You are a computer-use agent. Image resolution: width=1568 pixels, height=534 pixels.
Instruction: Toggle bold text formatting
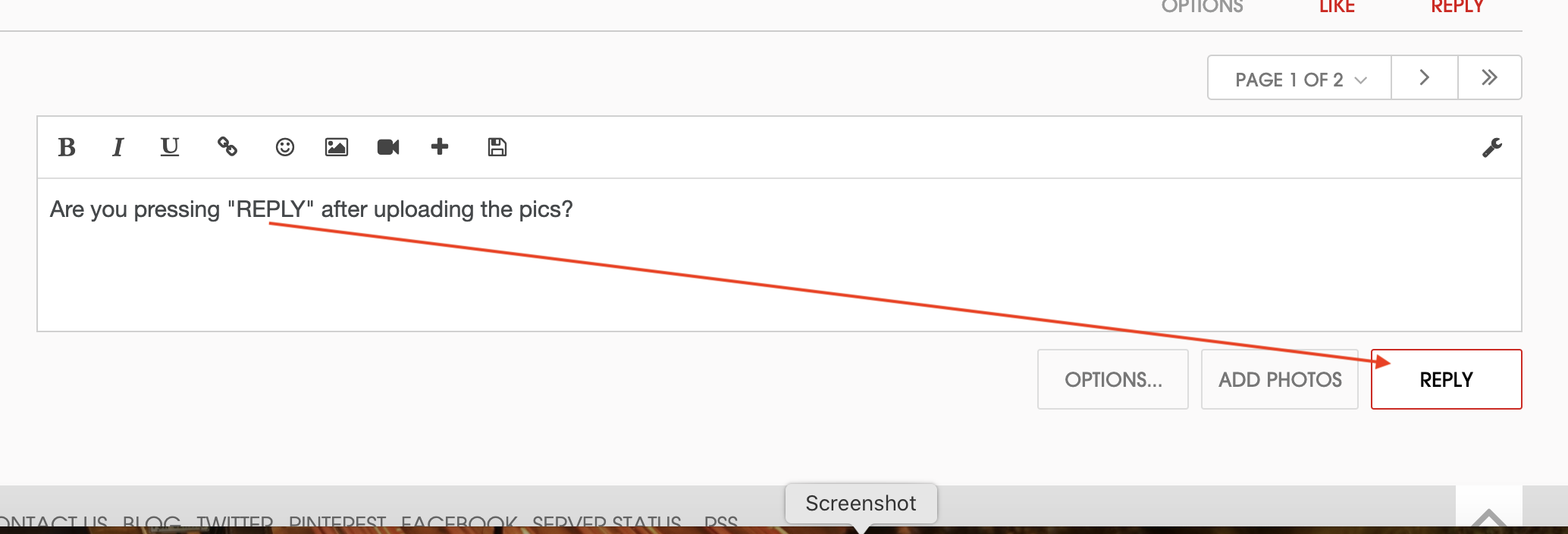(67, 147)
